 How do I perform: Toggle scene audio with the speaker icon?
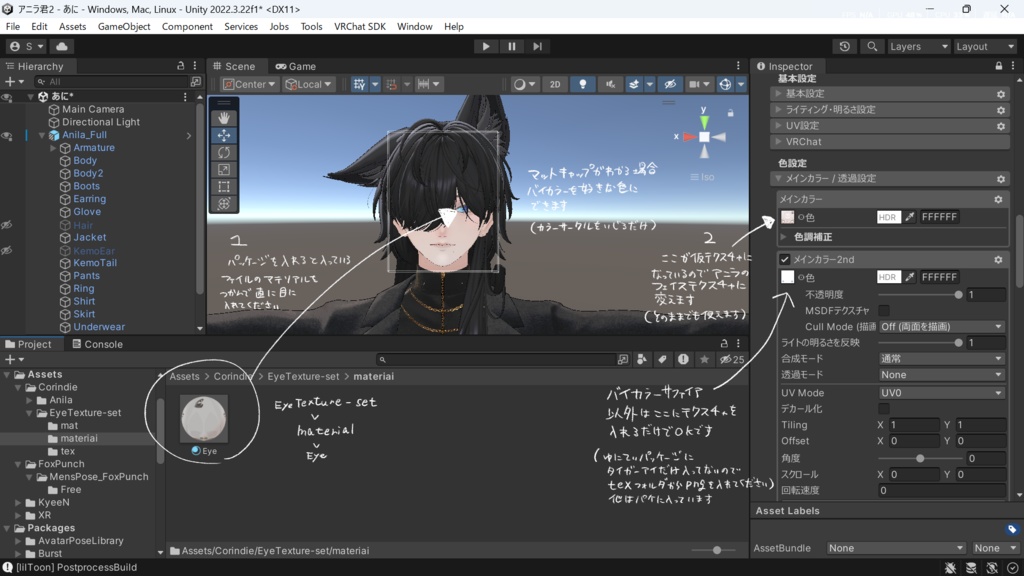[x=611, y=84]
